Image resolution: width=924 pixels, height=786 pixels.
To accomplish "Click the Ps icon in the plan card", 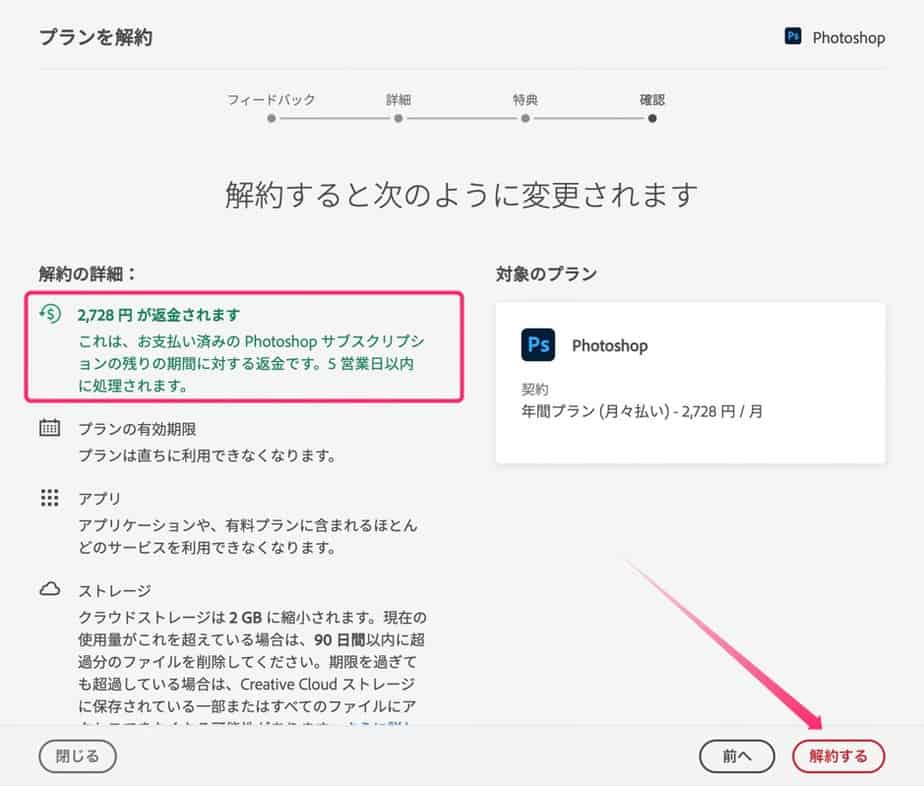I will [x=538, y=345].
